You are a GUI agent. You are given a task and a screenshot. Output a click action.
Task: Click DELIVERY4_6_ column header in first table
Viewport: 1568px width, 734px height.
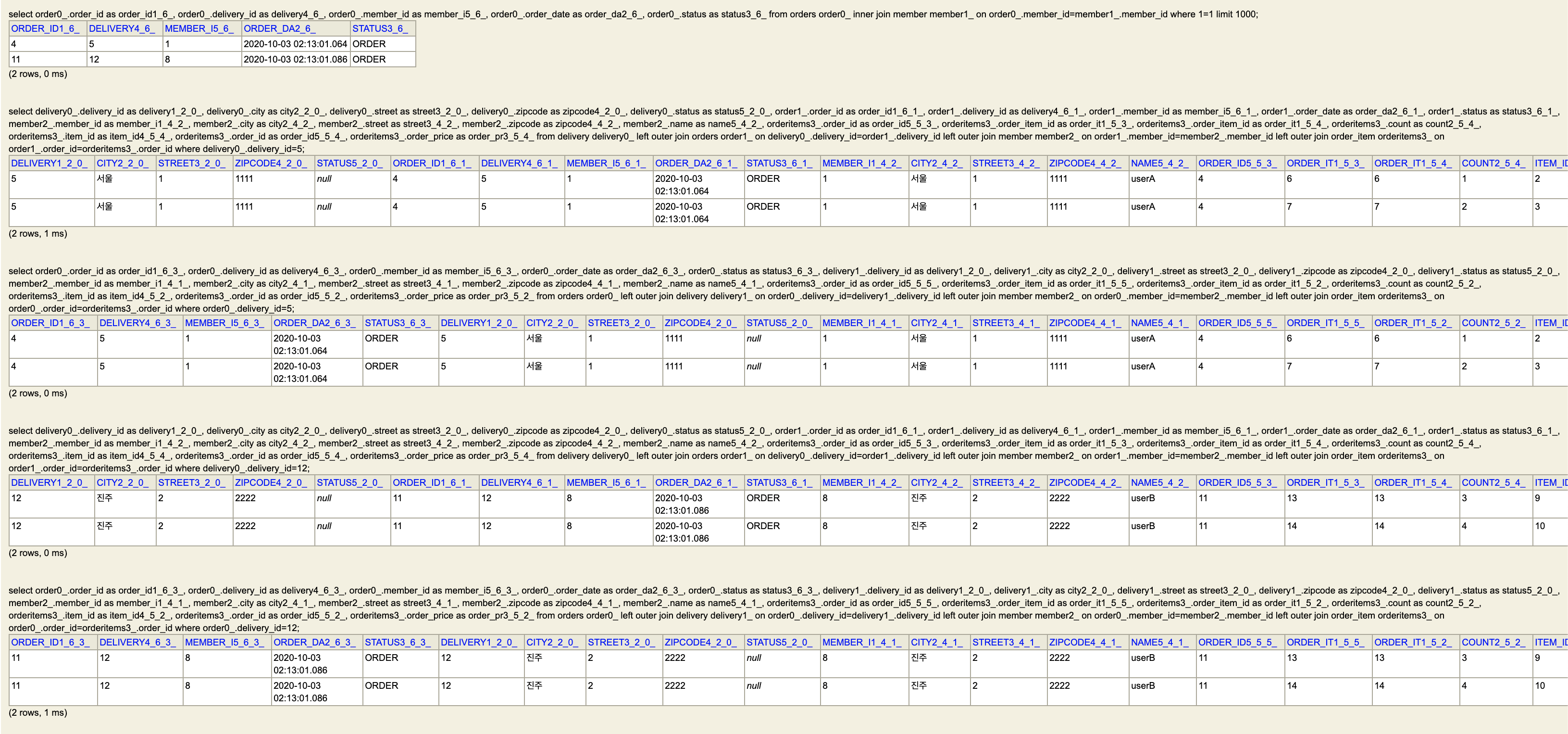click(x=122, y=29)
